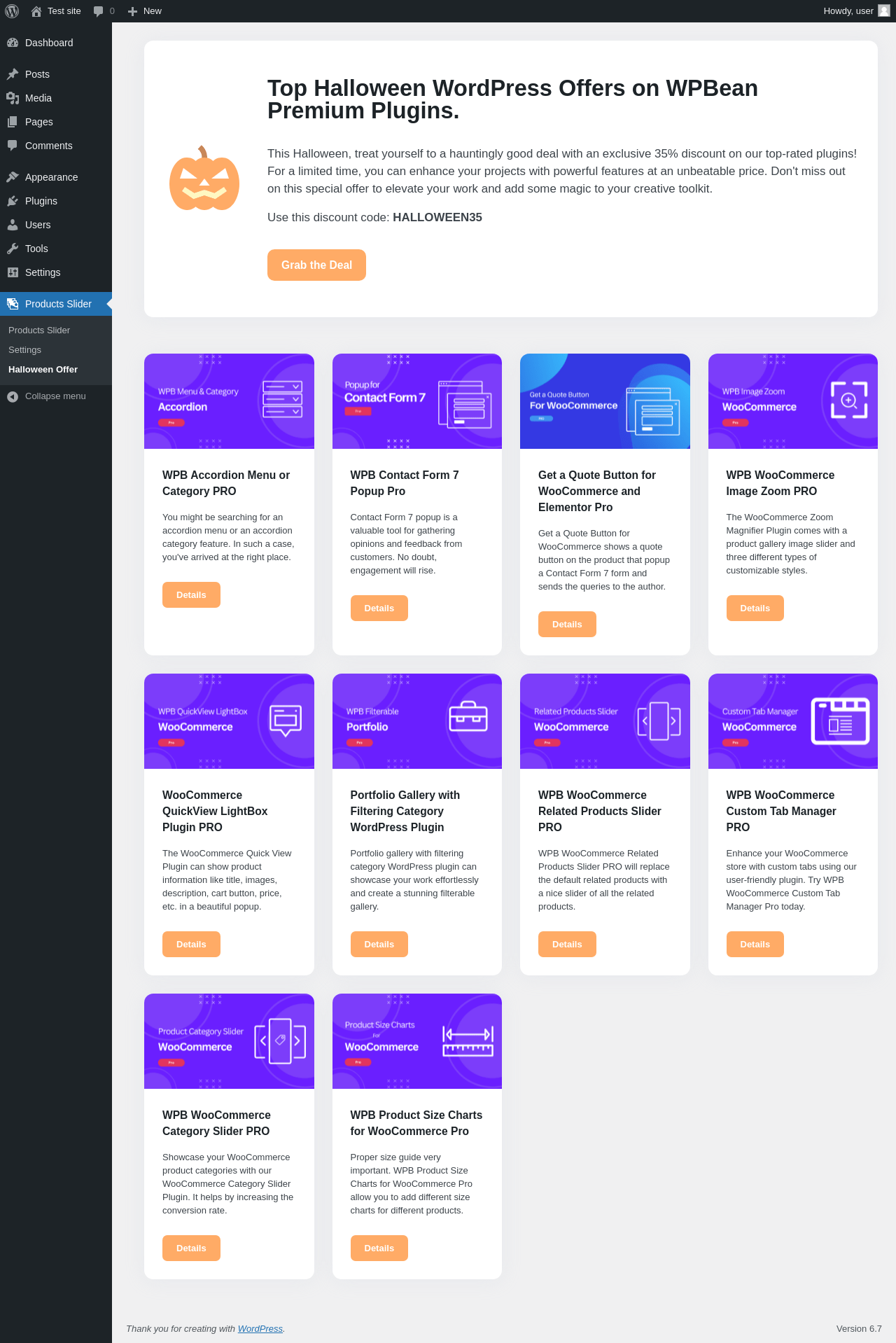Click the Products Slider menu icon
The width and height of the screenshot is (896, 1343).
[x=13, y=304]
